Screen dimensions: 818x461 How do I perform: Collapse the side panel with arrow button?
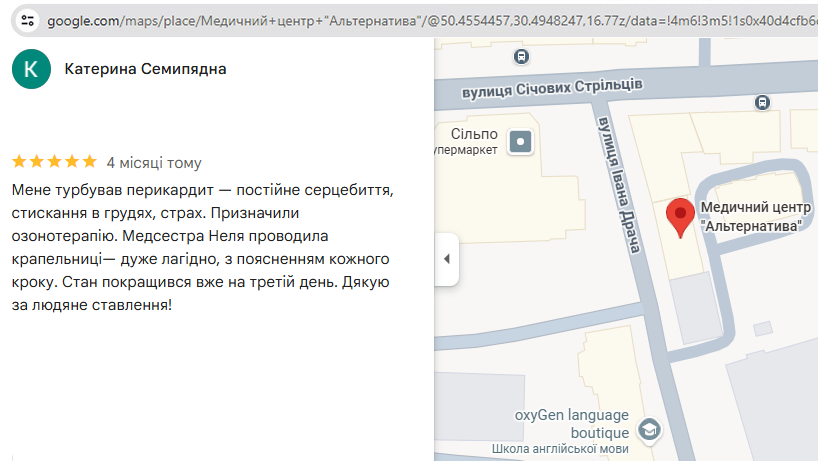click(446, 259)
